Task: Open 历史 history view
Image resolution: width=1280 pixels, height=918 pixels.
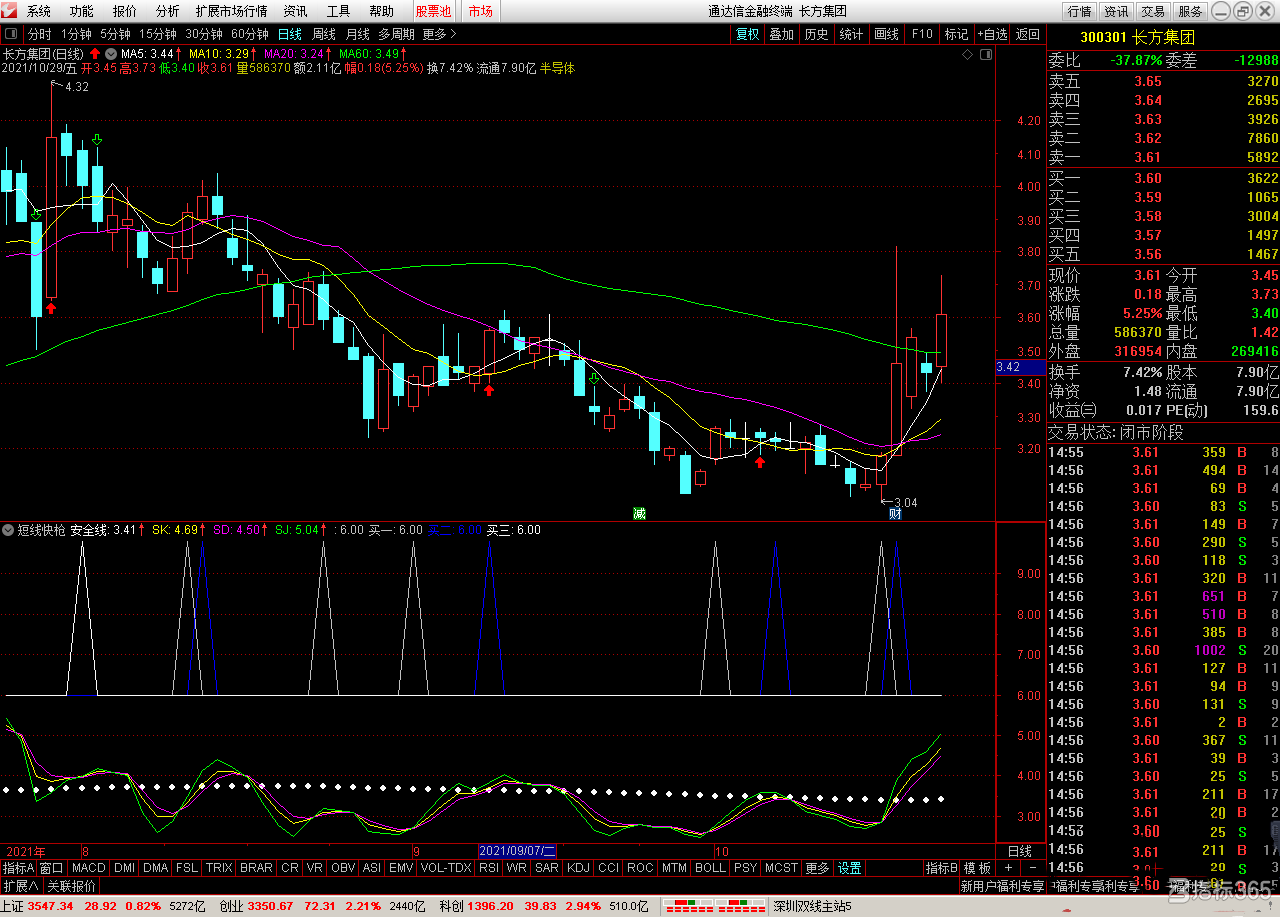Action: (816, 34)
